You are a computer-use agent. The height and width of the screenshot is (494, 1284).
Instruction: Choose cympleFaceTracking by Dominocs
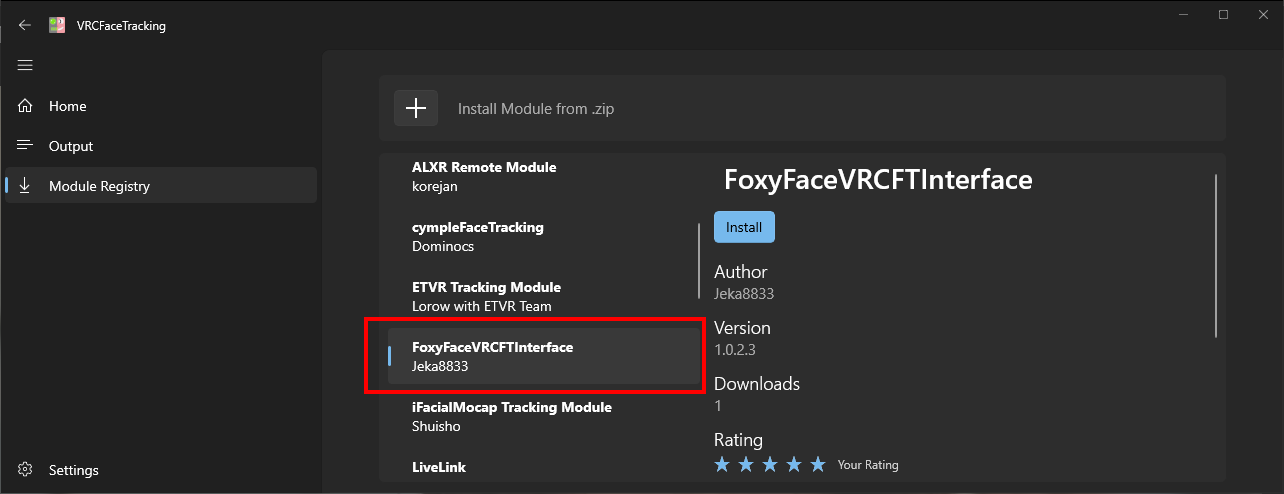click(477, 236)
